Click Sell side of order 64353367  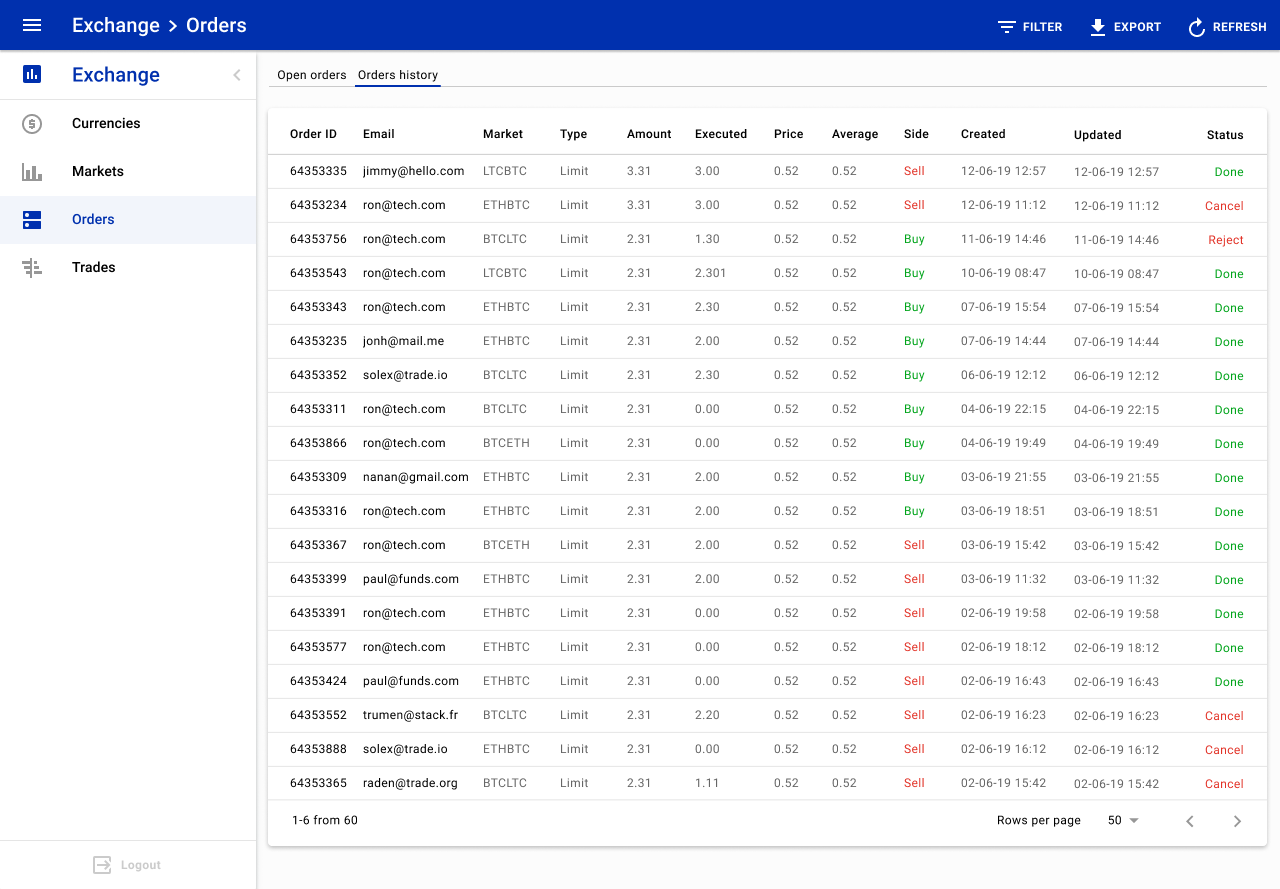tap(914, 545)
